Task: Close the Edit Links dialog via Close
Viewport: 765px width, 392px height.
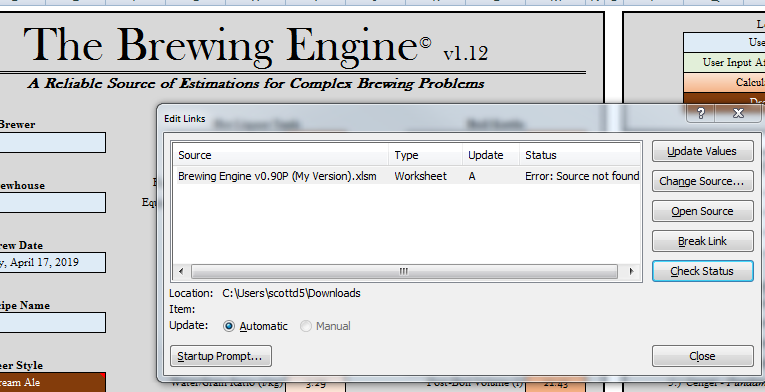Action: tap(703, 356)
